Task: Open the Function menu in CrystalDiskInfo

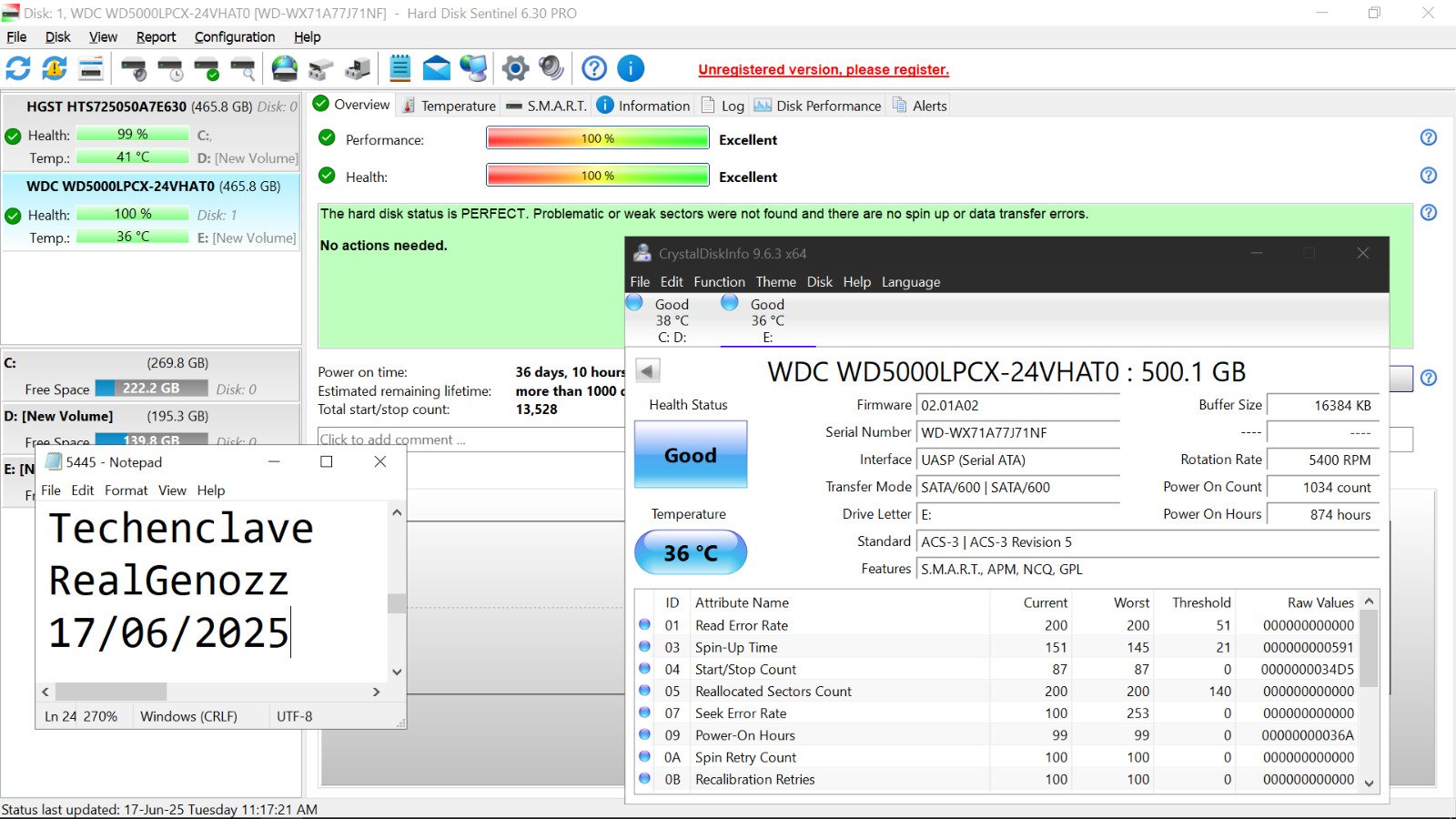Action: pos(719,282)
